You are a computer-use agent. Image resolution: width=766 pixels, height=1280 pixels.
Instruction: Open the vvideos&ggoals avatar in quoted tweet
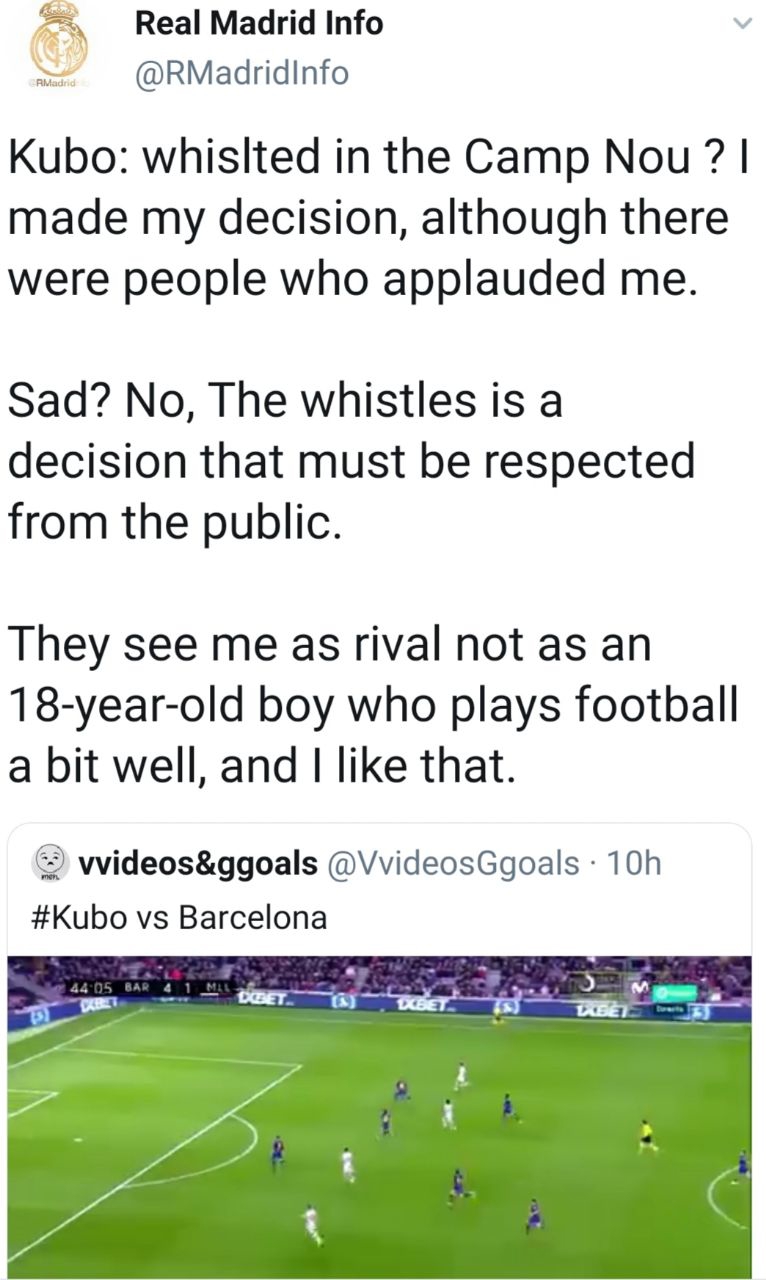[x=48, y=861]
